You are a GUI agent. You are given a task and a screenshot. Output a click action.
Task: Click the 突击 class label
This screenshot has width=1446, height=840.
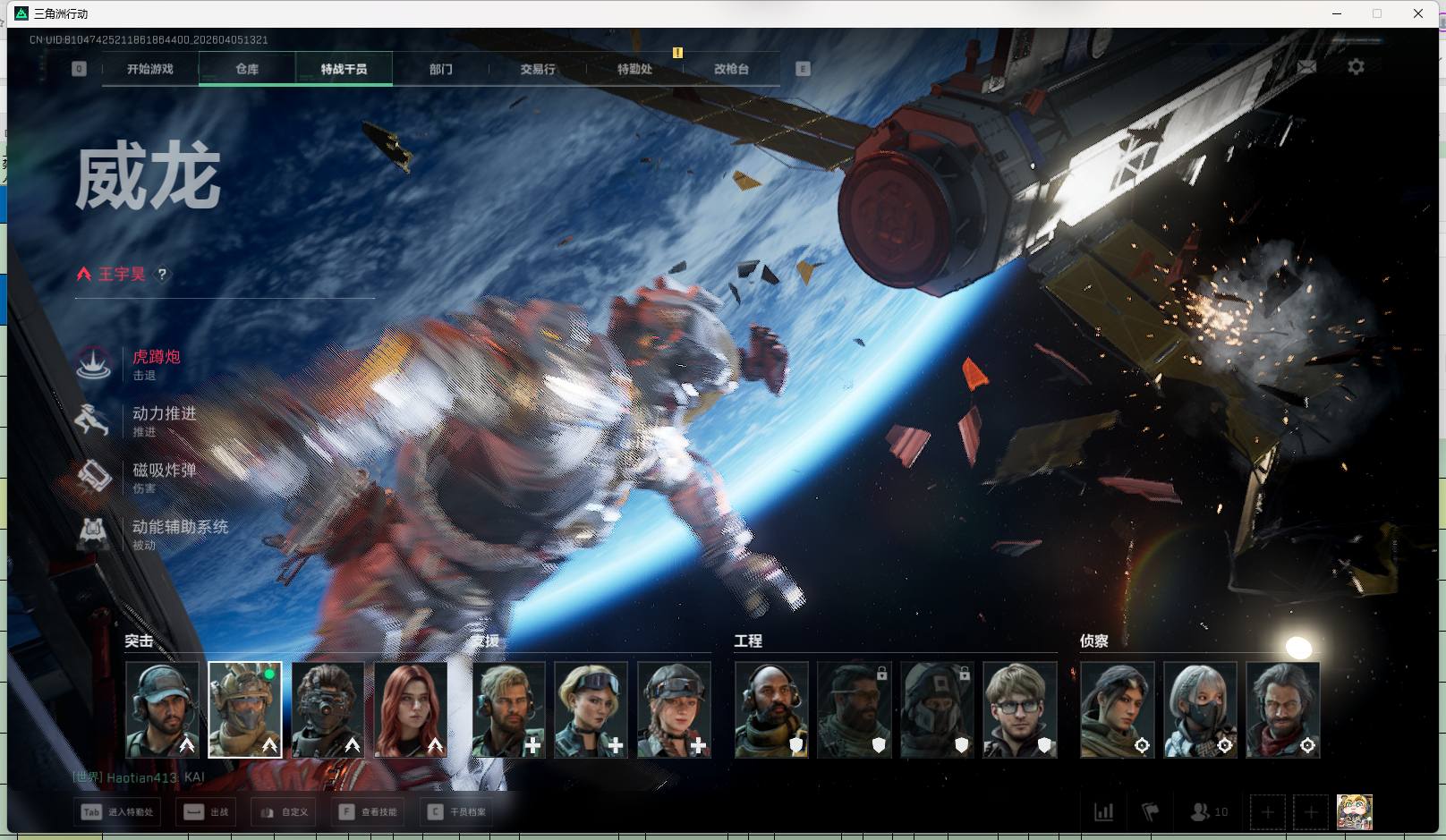coord(139,641)
